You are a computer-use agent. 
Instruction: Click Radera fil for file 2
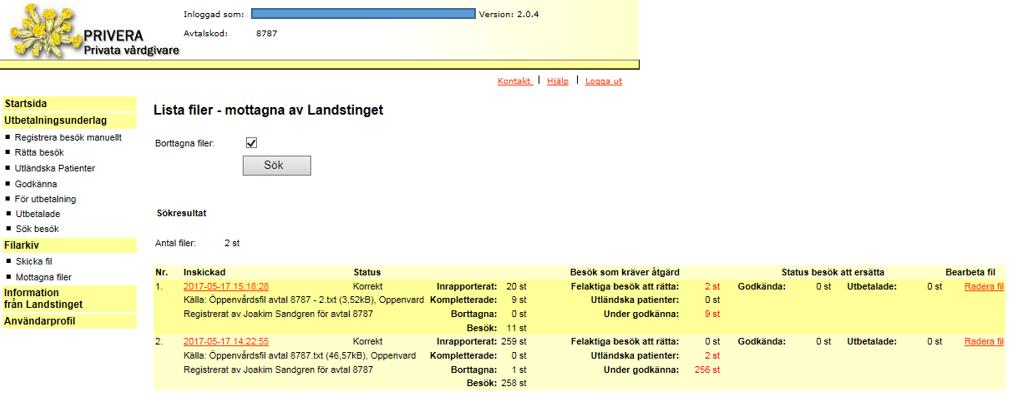(984, 342)
